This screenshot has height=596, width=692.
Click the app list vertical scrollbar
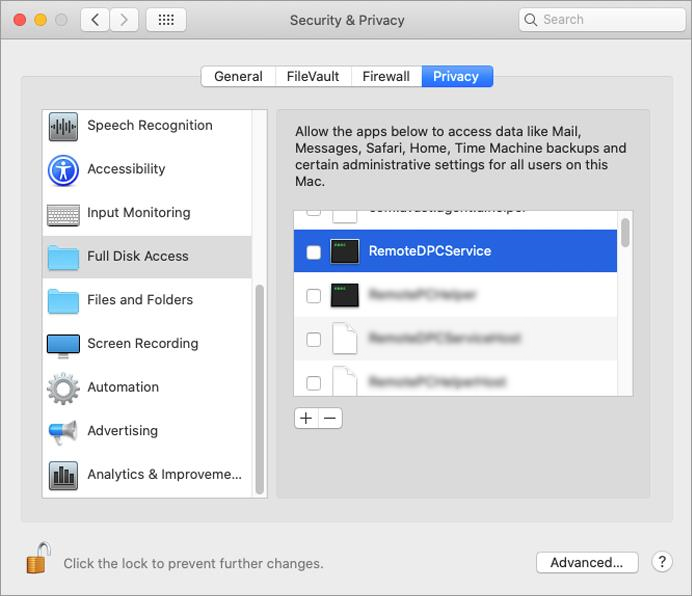click(625, 232)
